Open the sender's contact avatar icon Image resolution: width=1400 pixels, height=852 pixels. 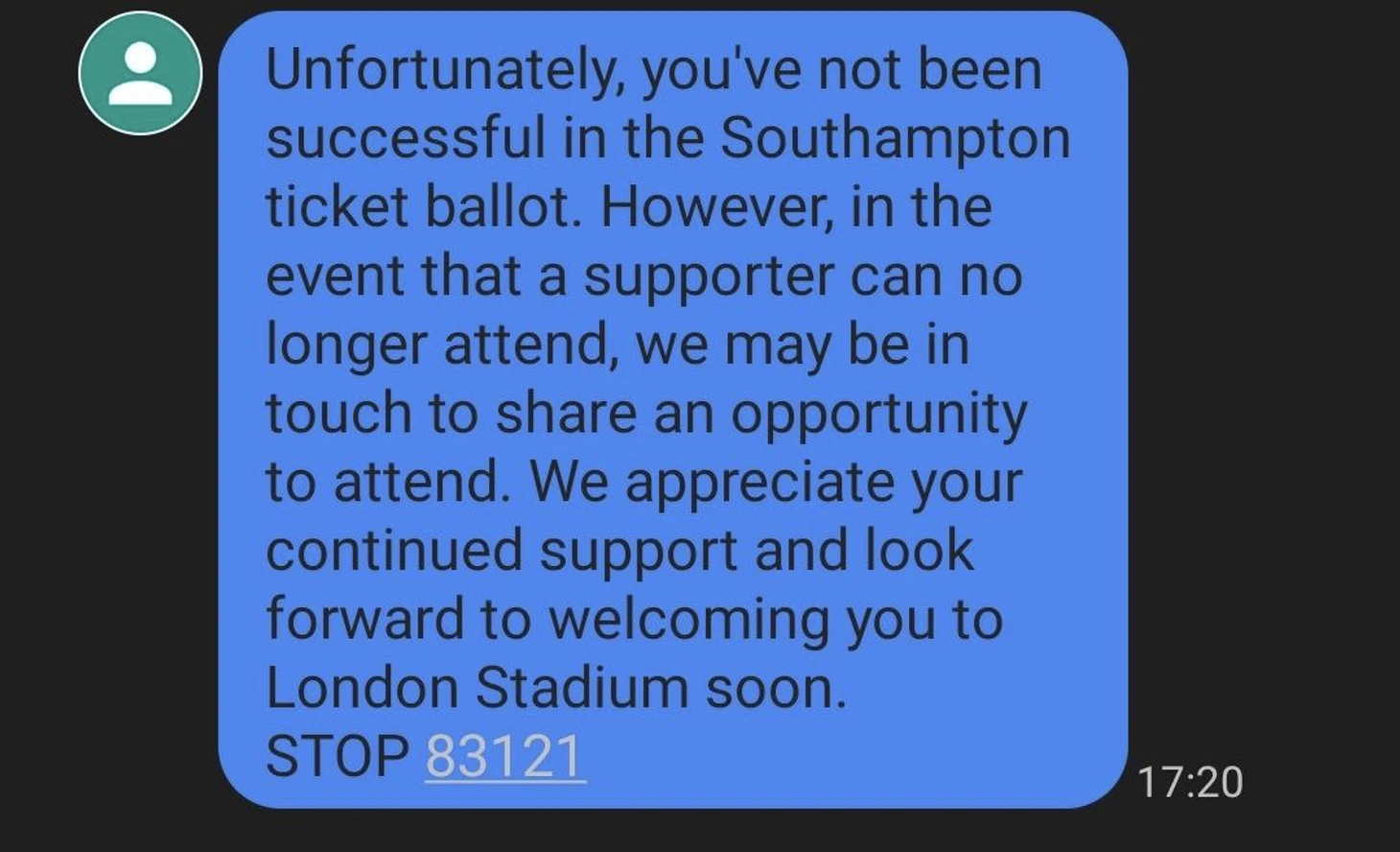140,73
